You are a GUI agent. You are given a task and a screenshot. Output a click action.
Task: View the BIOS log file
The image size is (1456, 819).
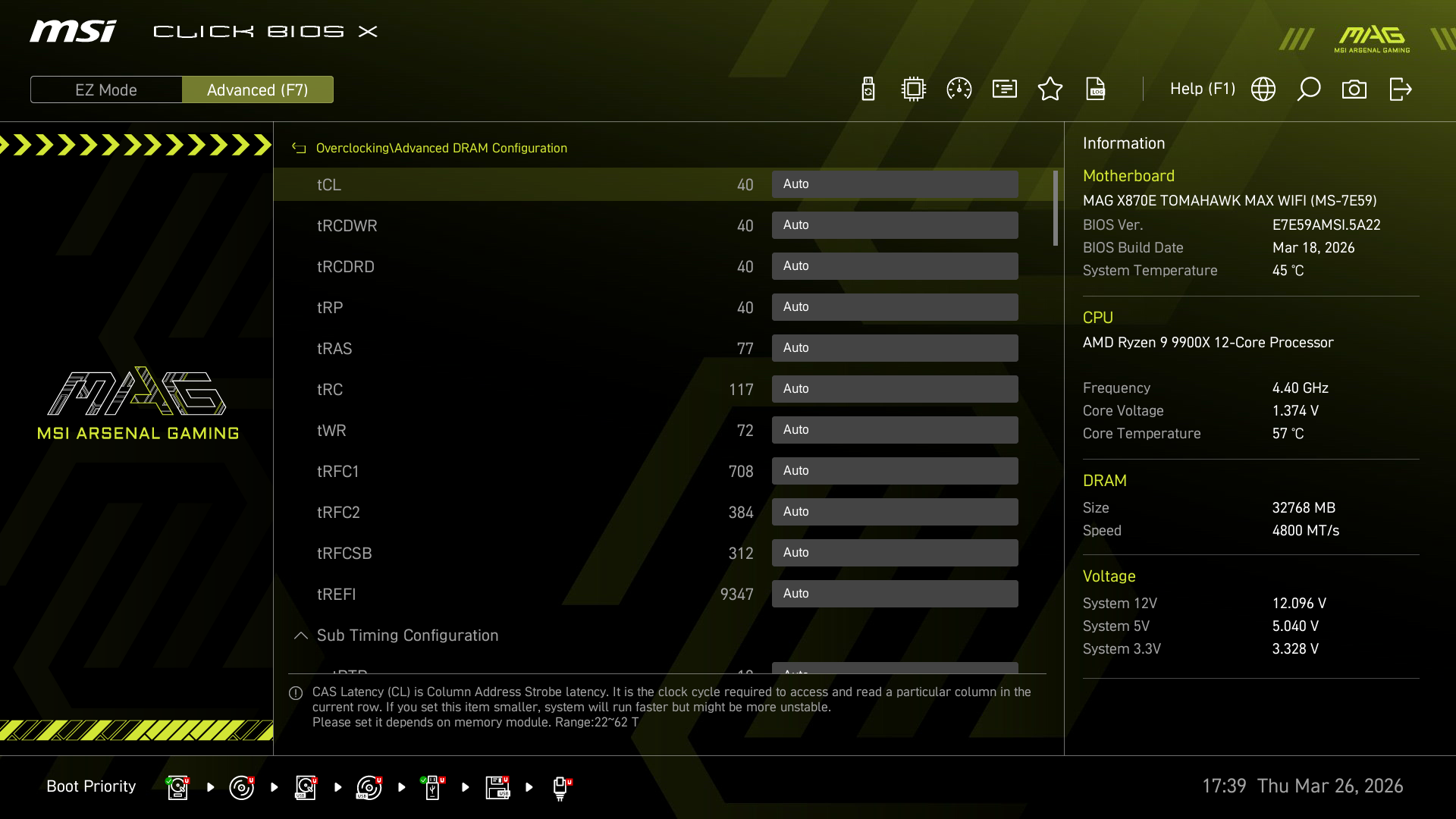point(1097,89)
